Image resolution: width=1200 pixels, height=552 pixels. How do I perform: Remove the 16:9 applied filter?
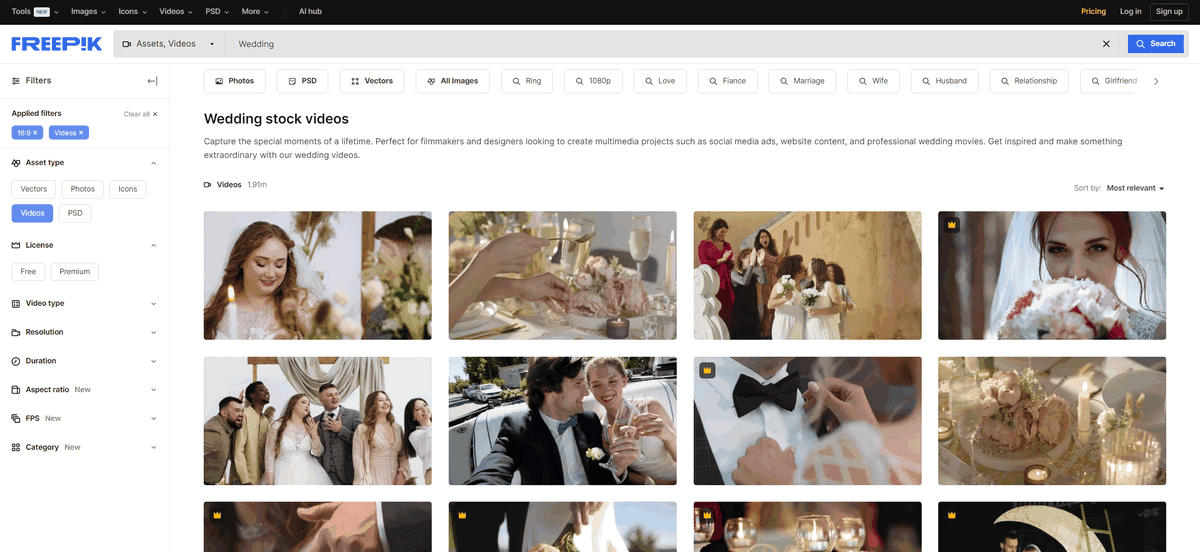[35, 132]
